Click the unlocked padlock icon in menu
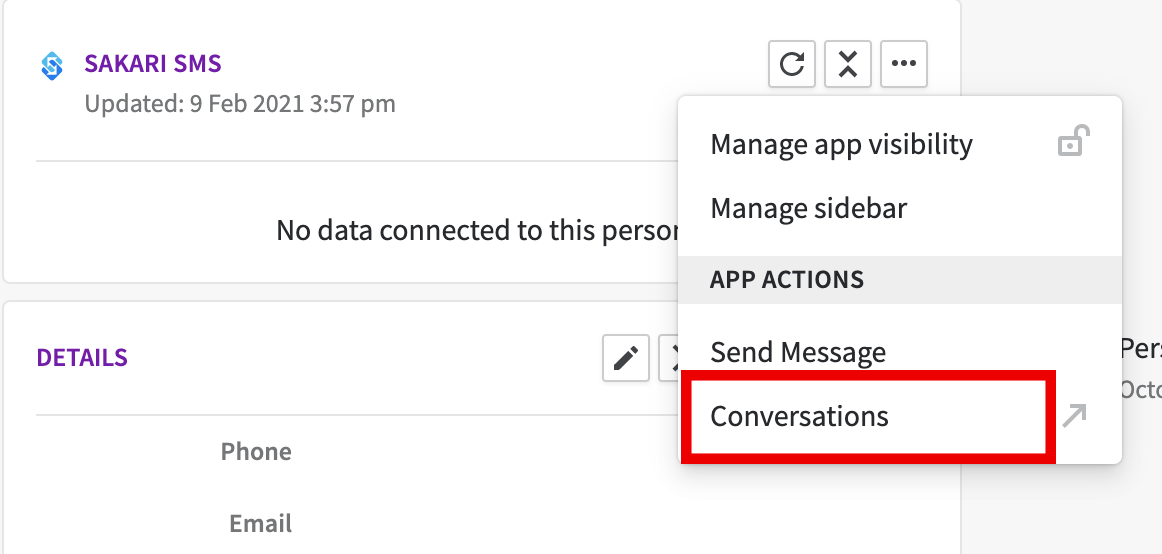This screenshot has width=1162, height=554. 1073,141
